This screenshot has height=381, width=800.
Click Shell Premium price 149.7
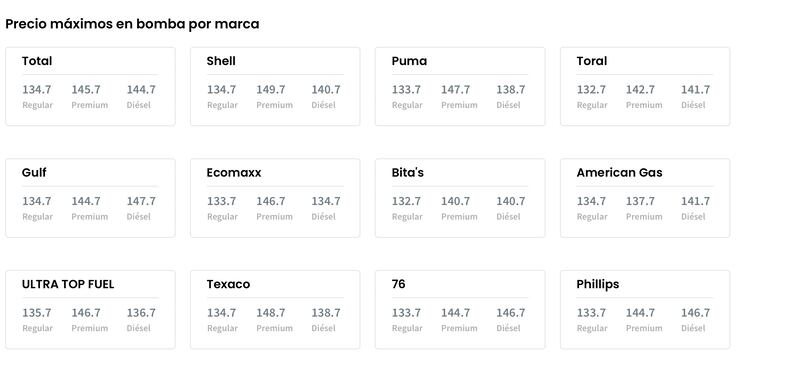tap(270, 90)
